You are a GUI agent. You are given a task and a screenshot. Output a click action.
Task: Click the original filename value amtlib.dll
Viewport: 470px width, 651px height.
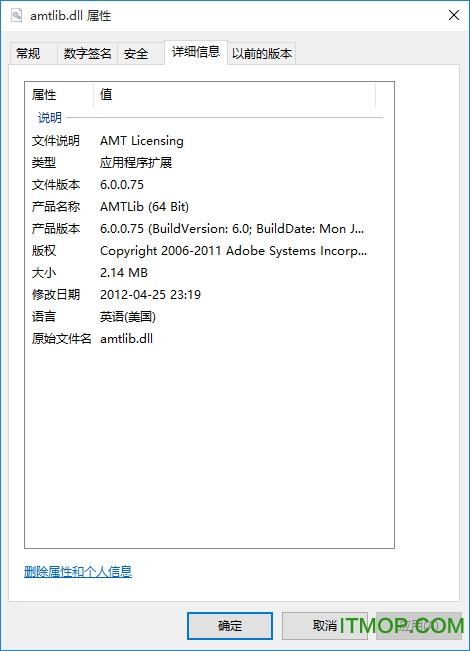tap(126, 339)
